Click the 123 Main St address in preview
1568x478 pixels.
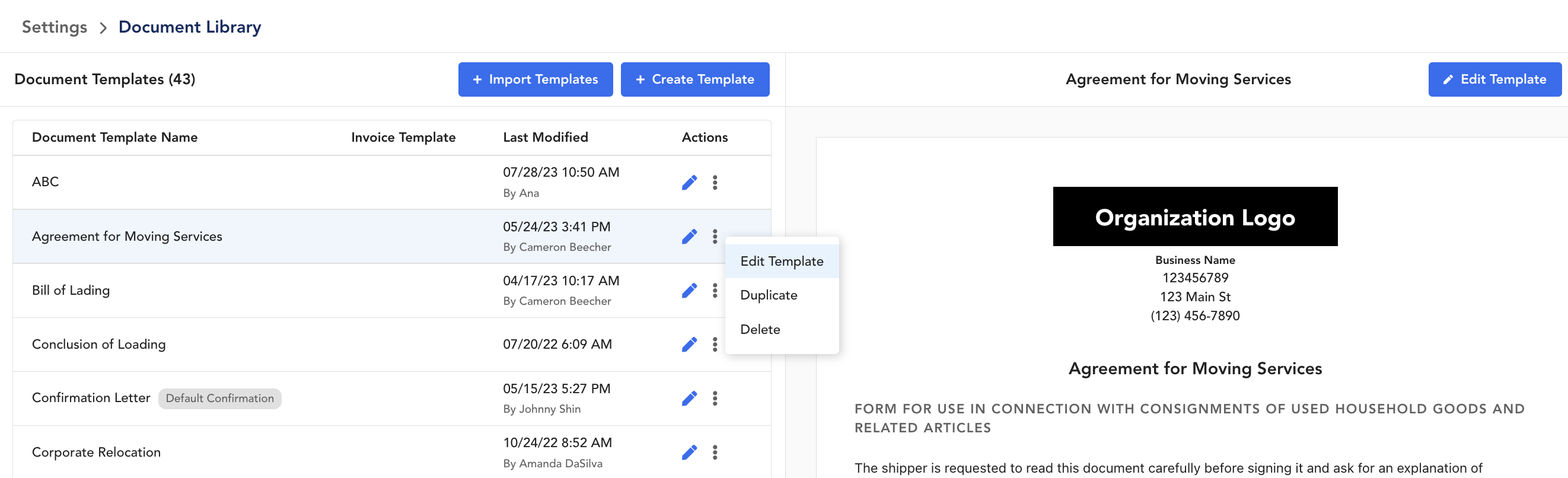1195,297
